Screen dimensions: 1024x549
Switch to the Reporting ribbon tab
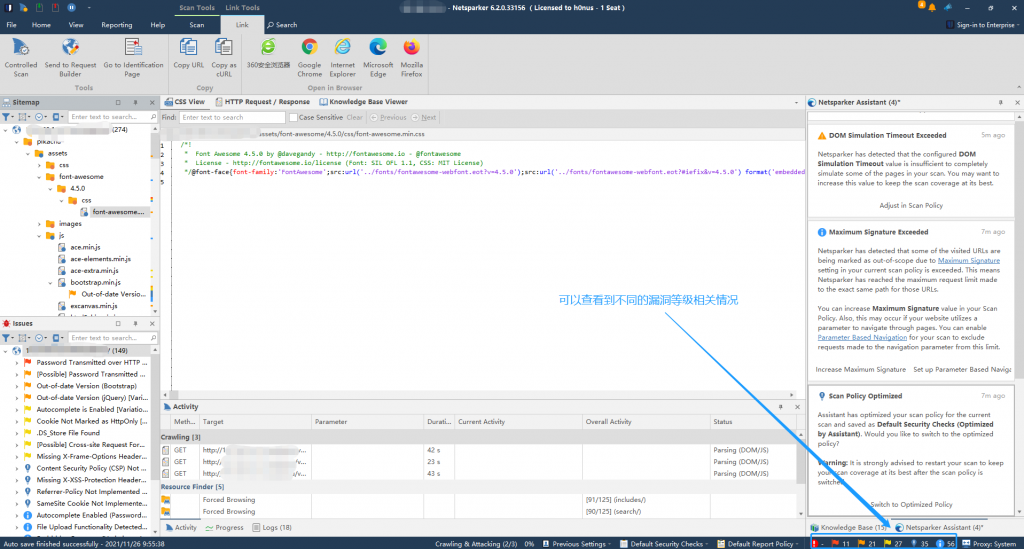pos(117,25)
